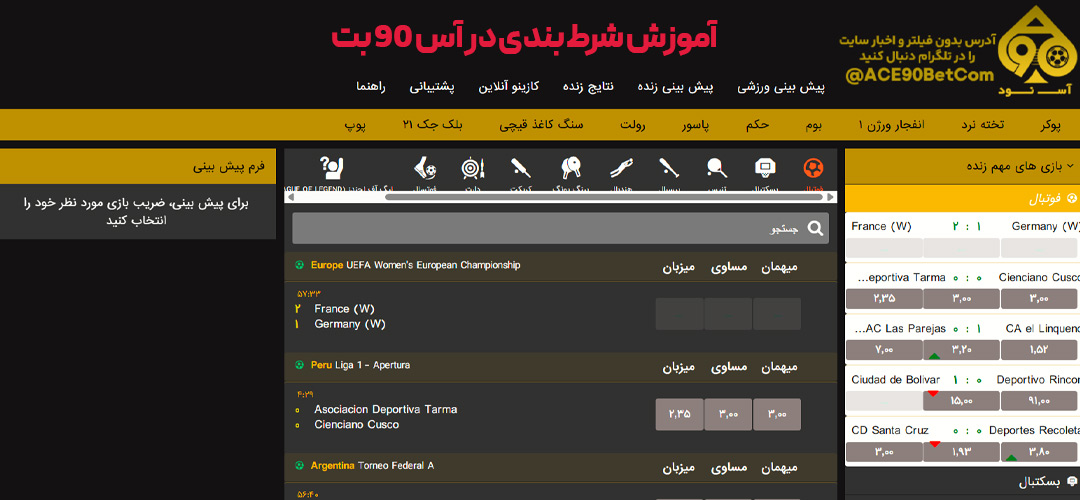Select the baseball bat sport icon
Screen dimensions: 1080x500
(x=668, y=171)
